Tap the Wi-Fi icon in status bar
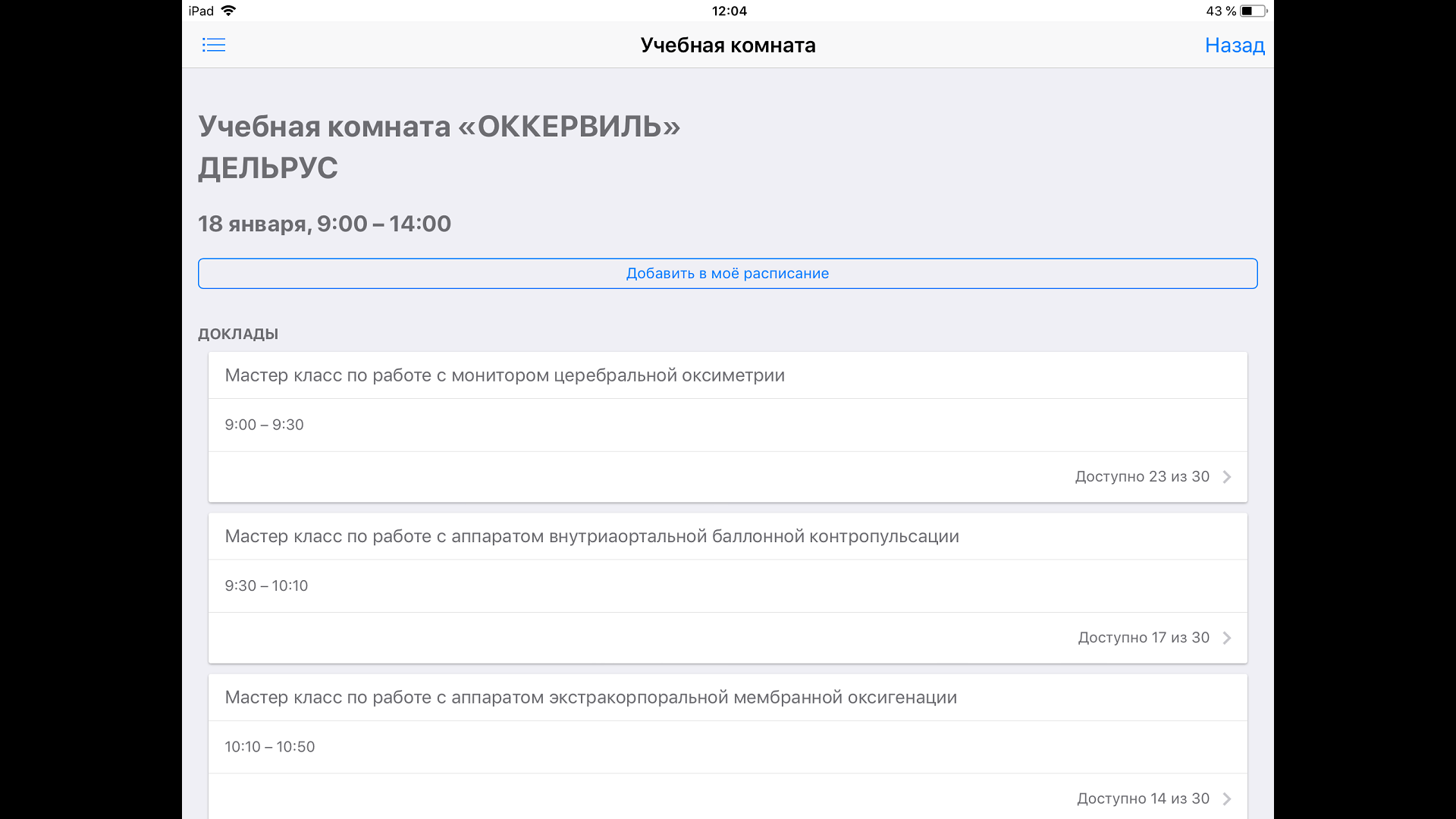The width and height of the screenshot is (1456, 819). [228, 11]
